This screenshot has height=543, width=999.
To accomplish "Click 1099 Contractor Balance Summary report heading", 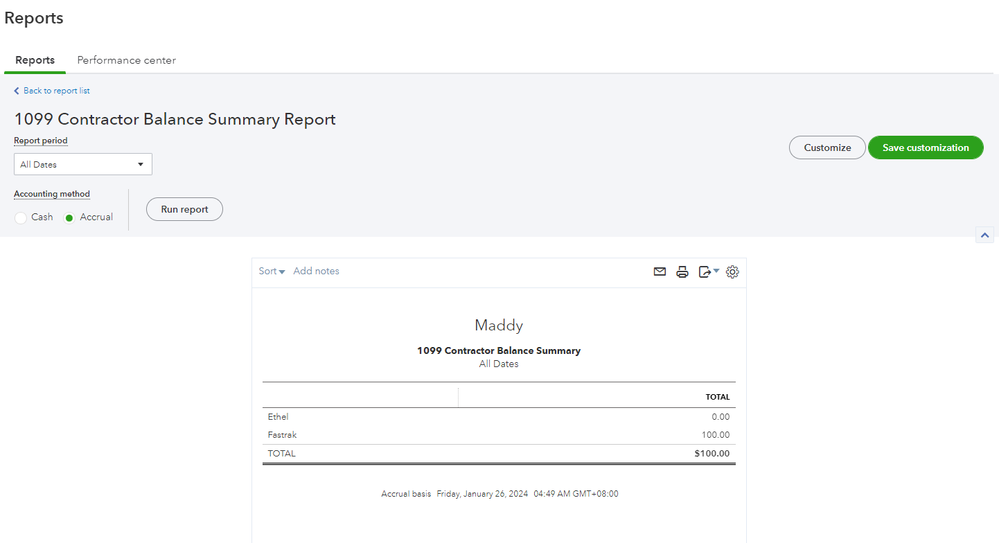I will click(499, 351).
